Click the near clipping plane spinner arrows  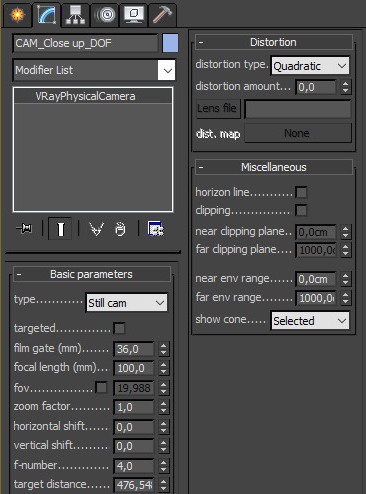346,232
